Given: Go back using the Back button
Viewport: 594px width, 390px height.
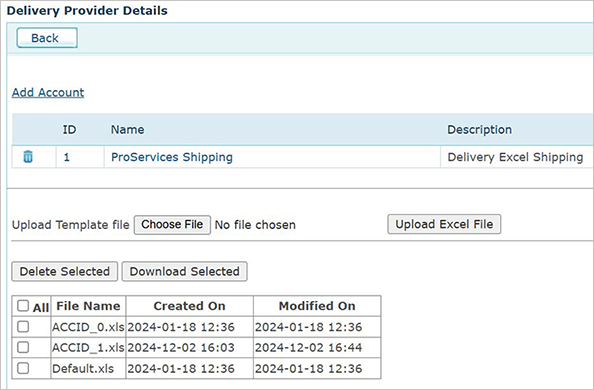Looking at the screenshot, I should point(47,38).
